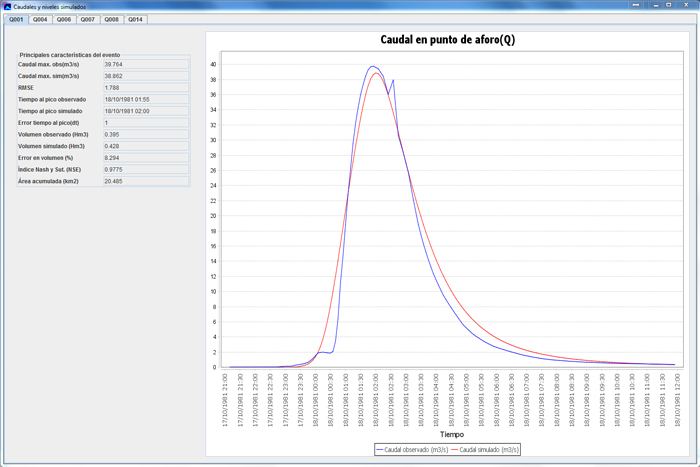Screen dimensions: 700x467
Task: Click the 'Índice Nash y Sut. (NSE)' label
Action: pos(50,169)
